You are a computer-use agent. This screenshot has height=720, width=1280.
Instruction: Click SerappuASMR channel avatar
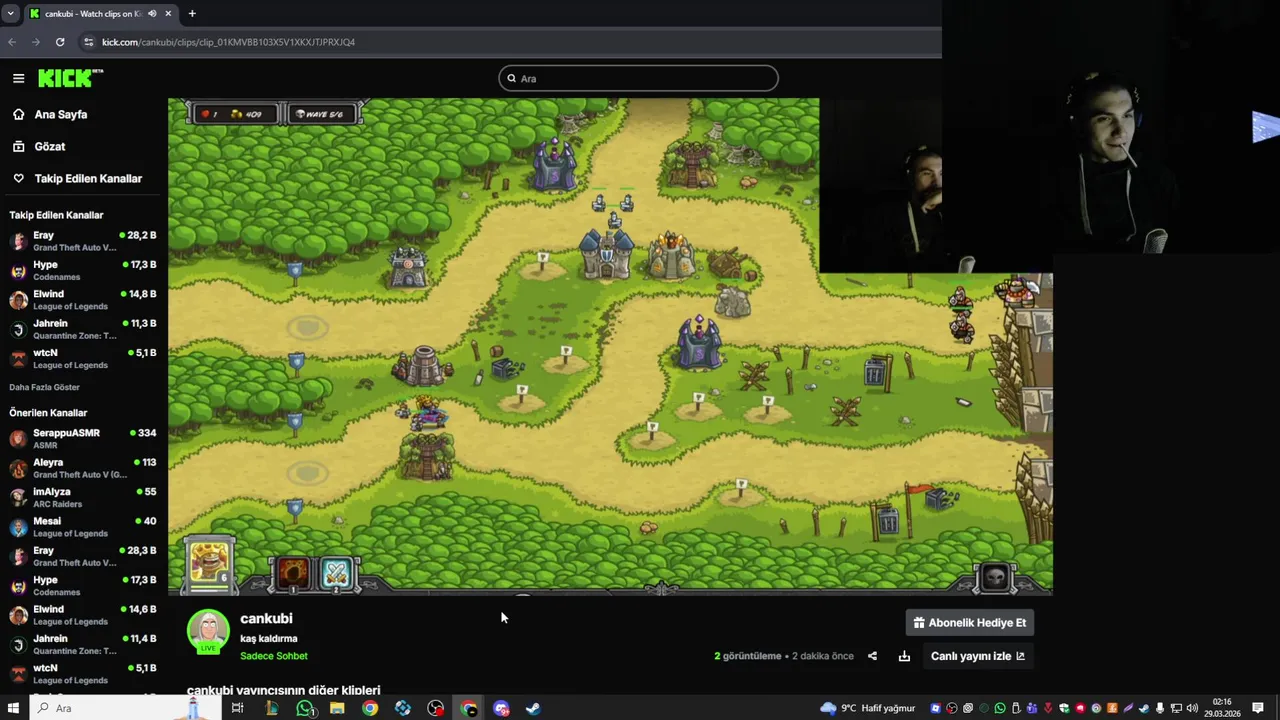click(x=18, y=438)
